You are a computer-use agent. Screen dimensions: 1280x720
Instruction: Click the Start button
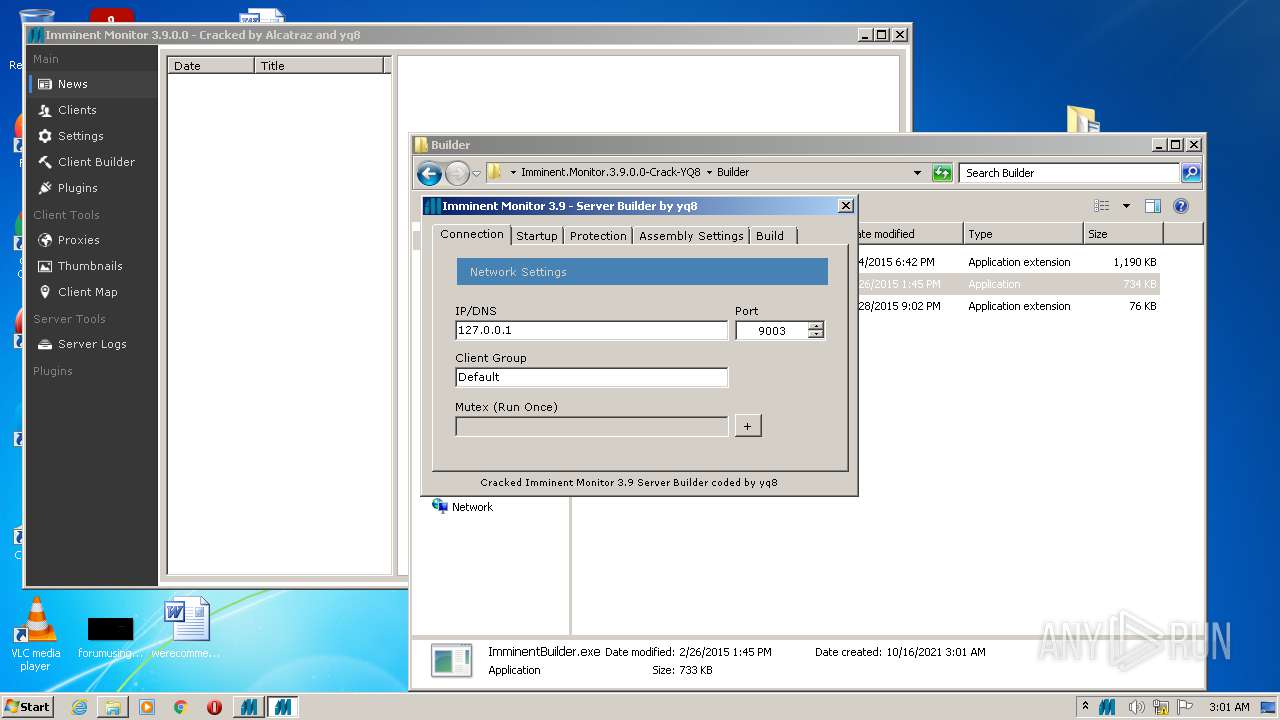click(x=27, y=707)
